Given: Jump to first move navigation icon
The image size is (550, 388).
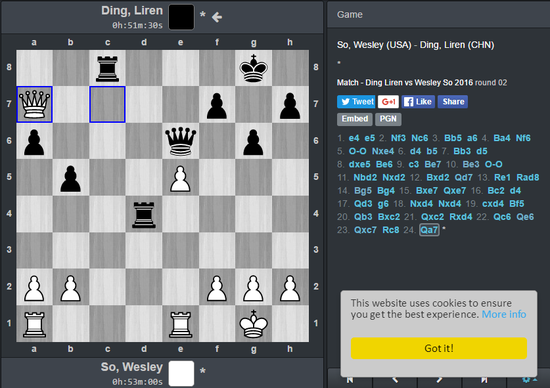Looking at the screenshot, I should click(350, 380).
